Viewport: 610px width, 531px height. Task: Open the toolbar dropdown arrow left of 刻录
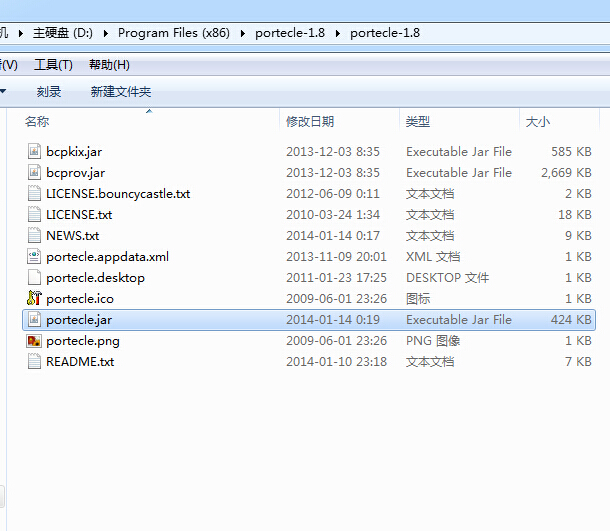(3, 92)
